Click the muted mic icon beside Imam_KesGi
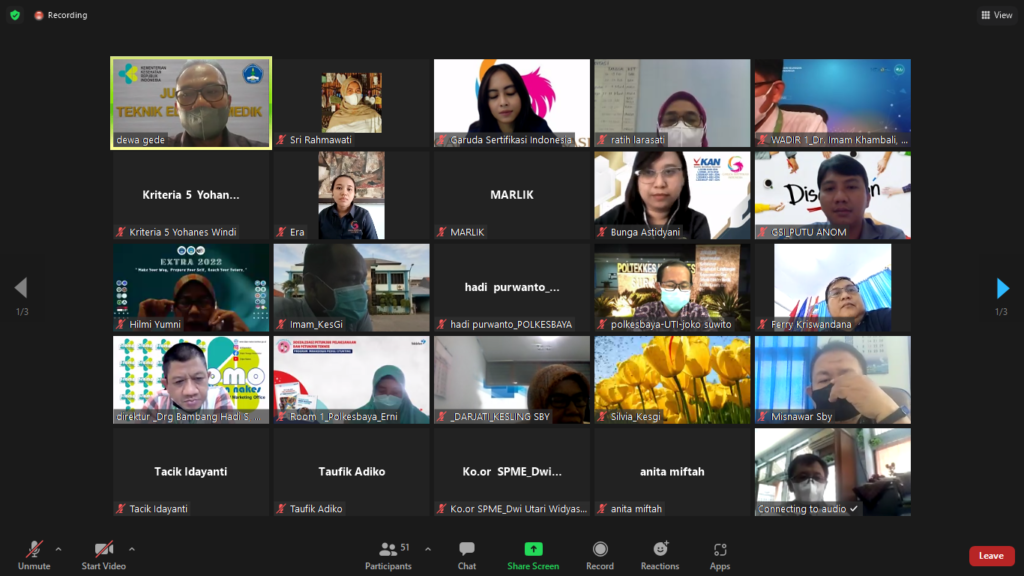Image resolution: width=1024 pixels, height=576 pixels. coord(281,324)
